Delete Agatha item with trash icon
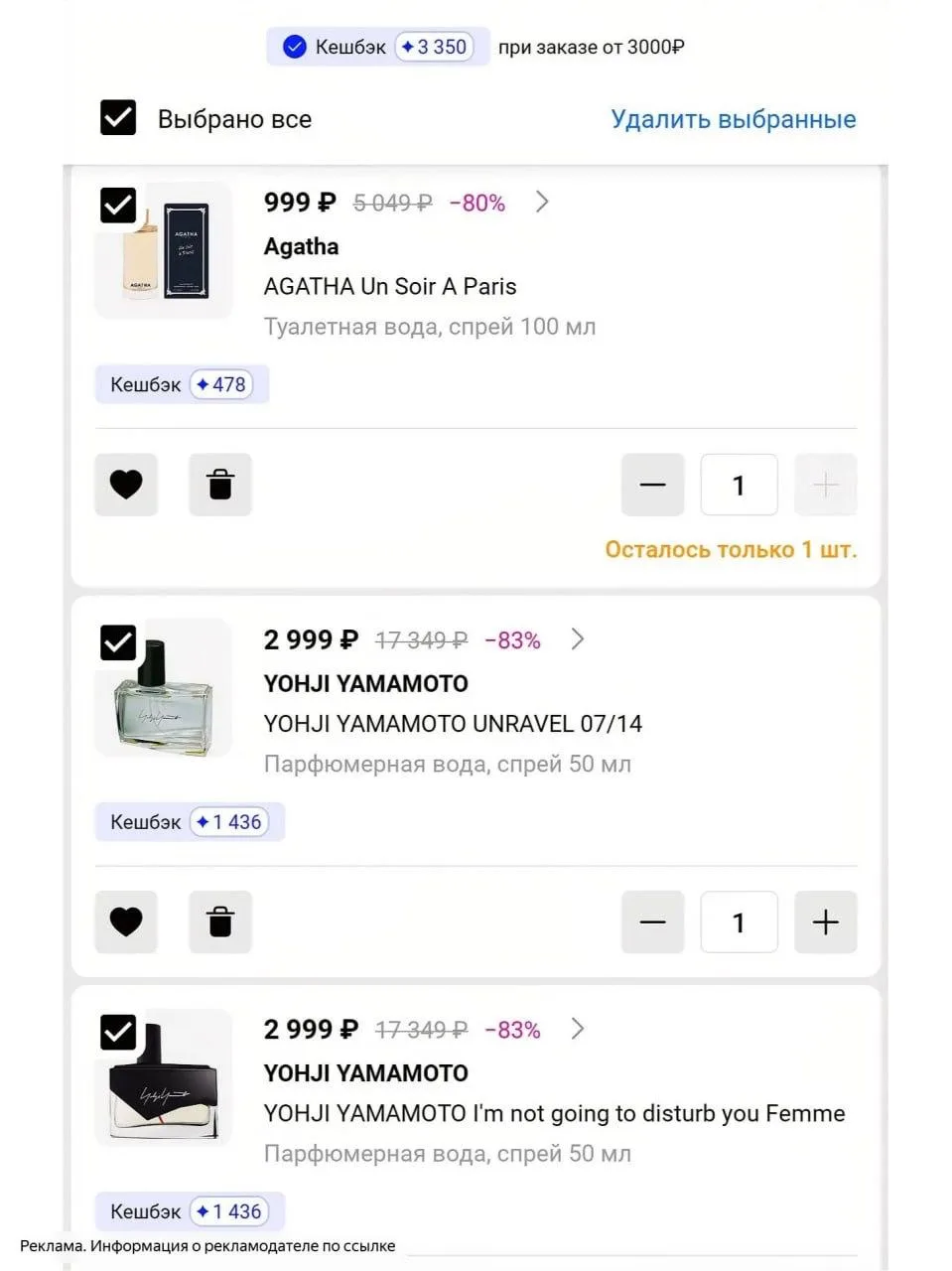This screenshot has width=952, height=1271. [x=220, y=485]
